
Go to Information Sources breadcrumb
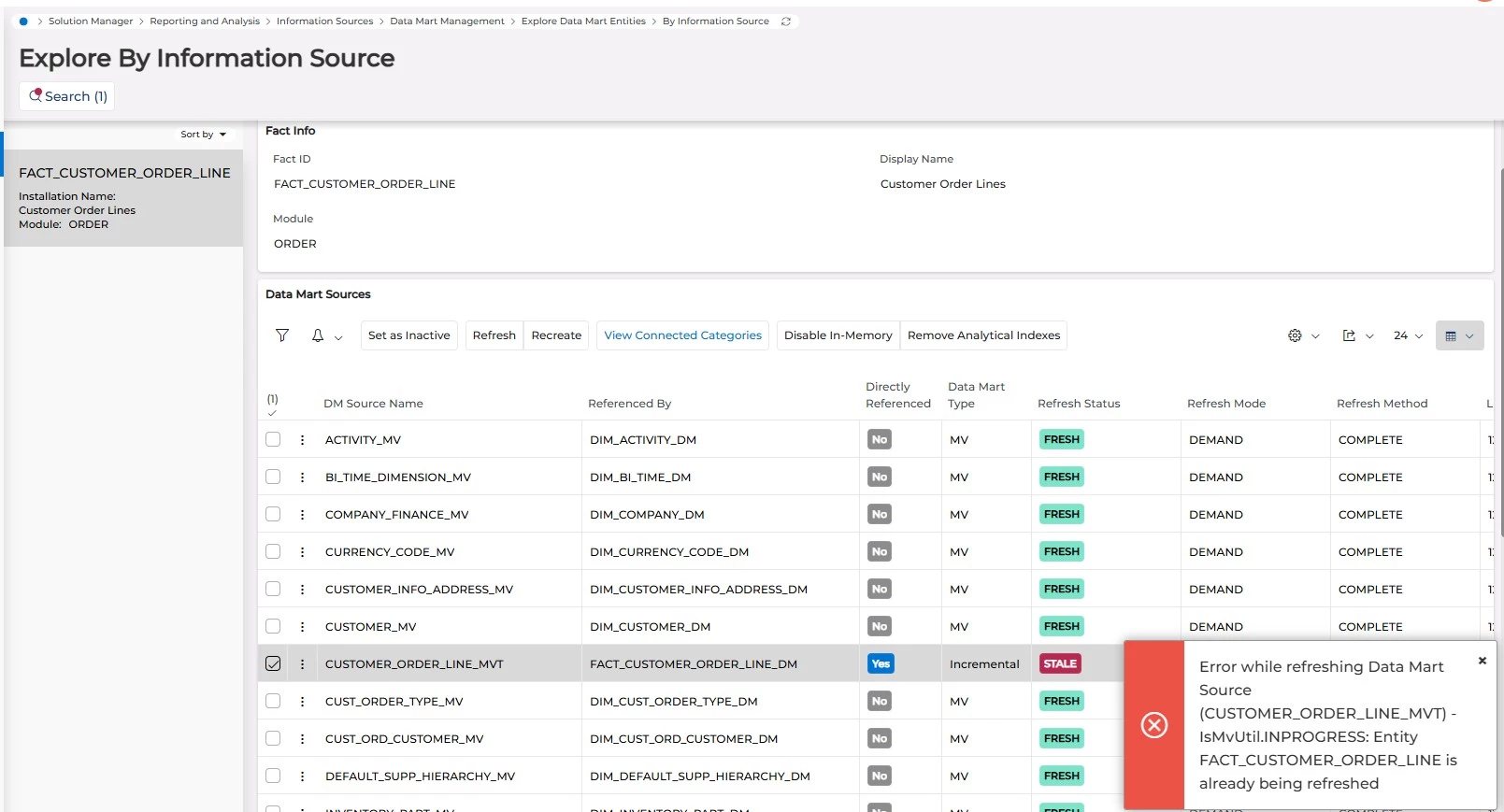click(x=324, y=21)
